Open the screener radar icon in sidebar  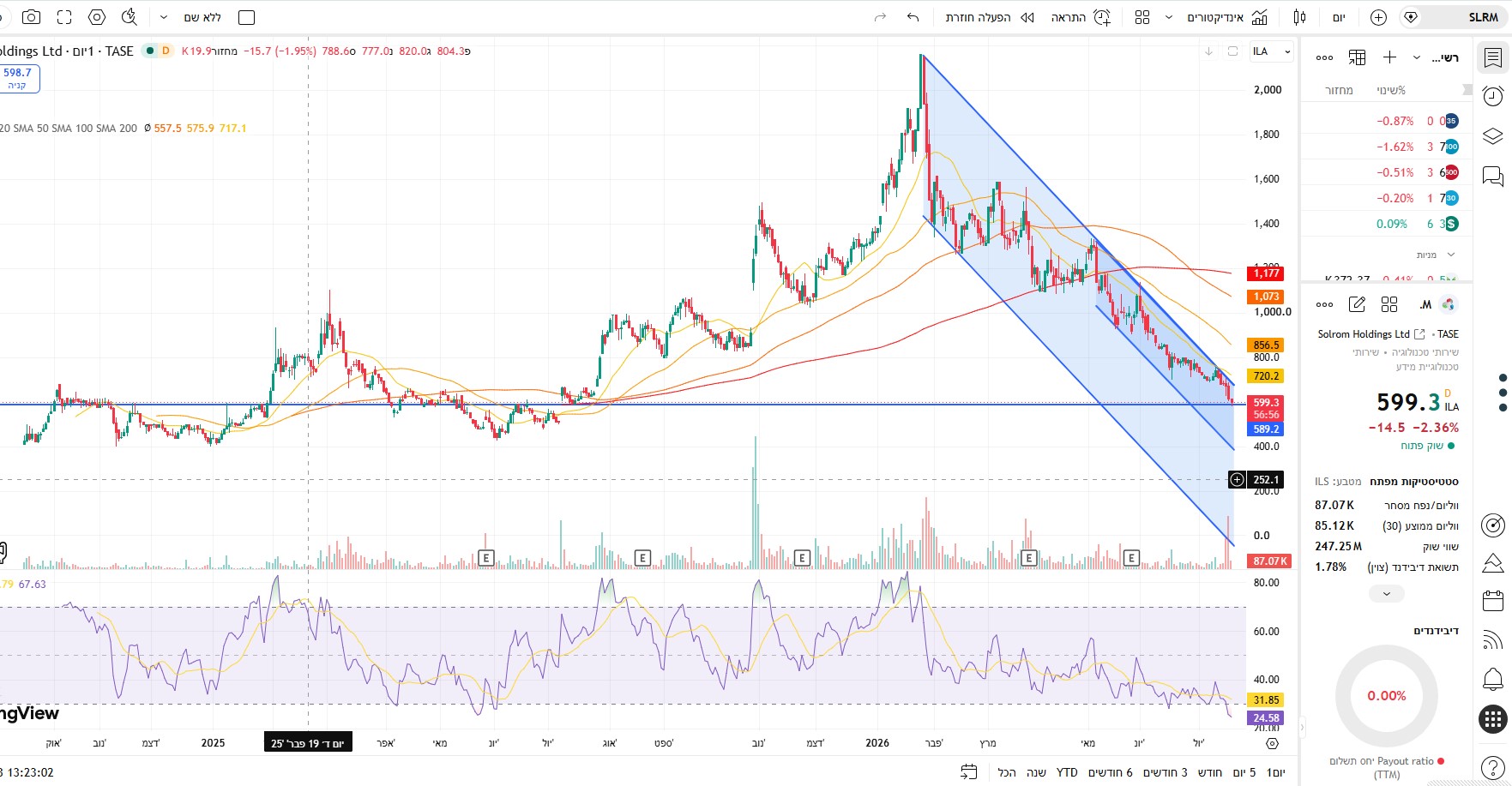1493,525
